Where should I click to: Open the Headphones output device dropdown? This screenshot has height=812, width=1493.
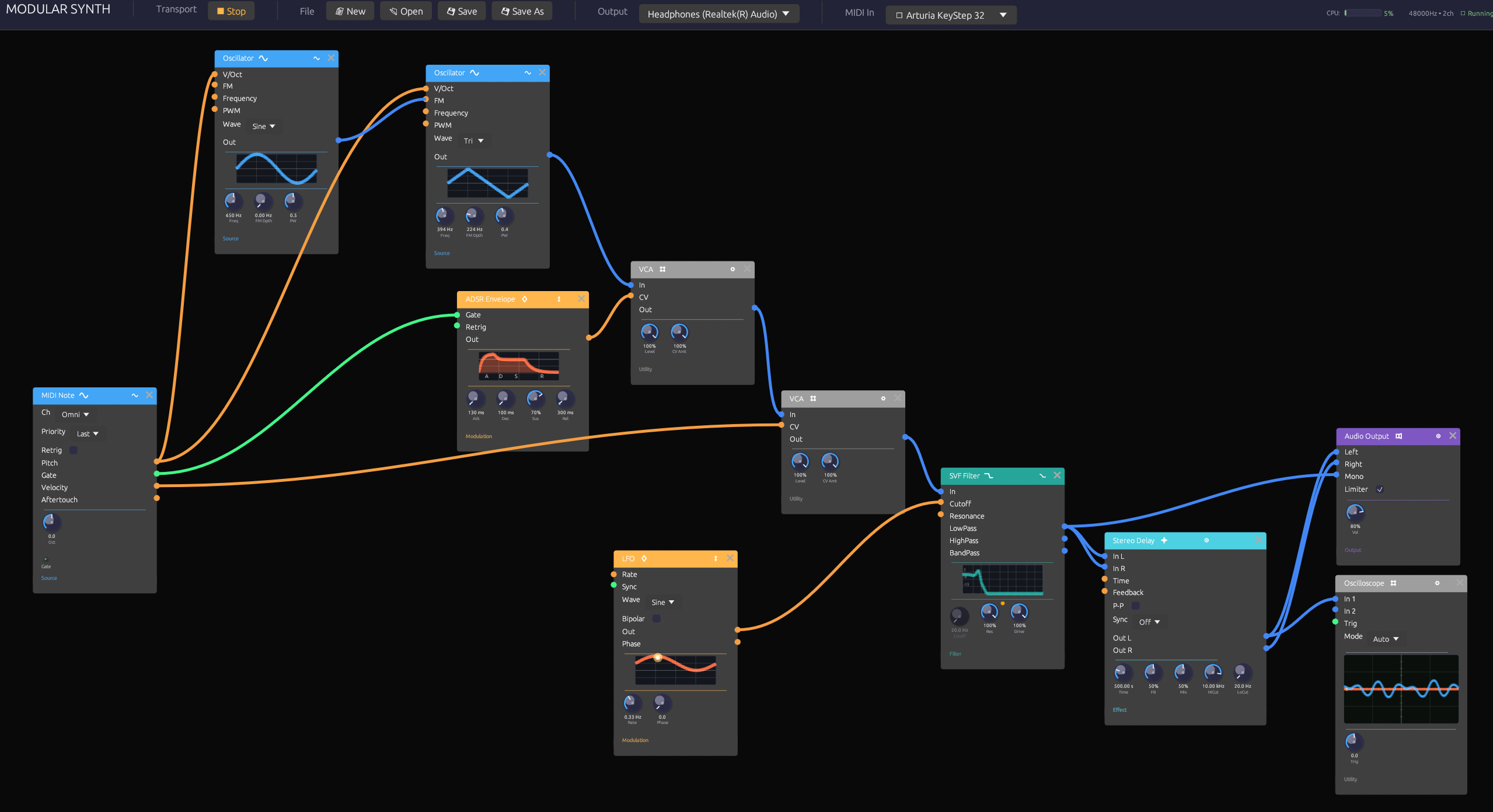click(x=718, y=14)
